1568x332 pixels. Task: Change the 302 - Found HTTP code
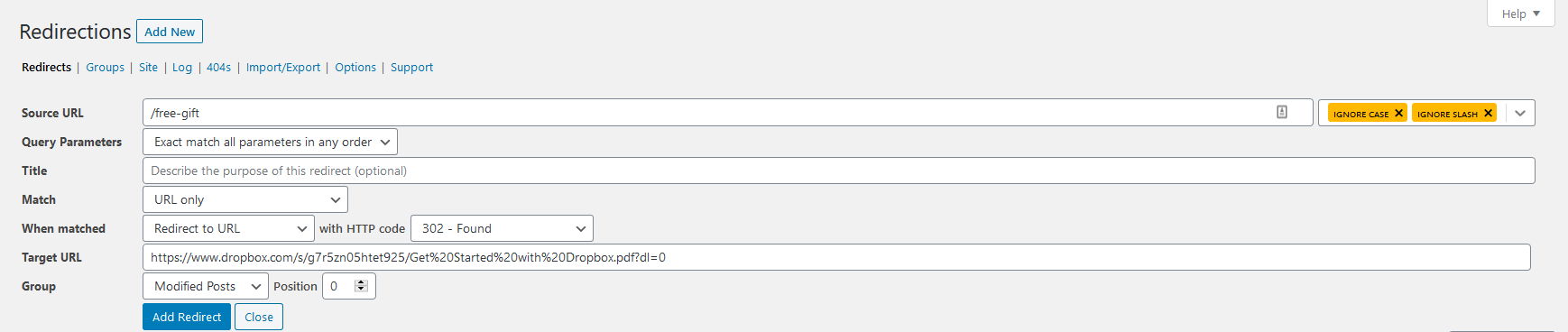[x=502, y=228]
